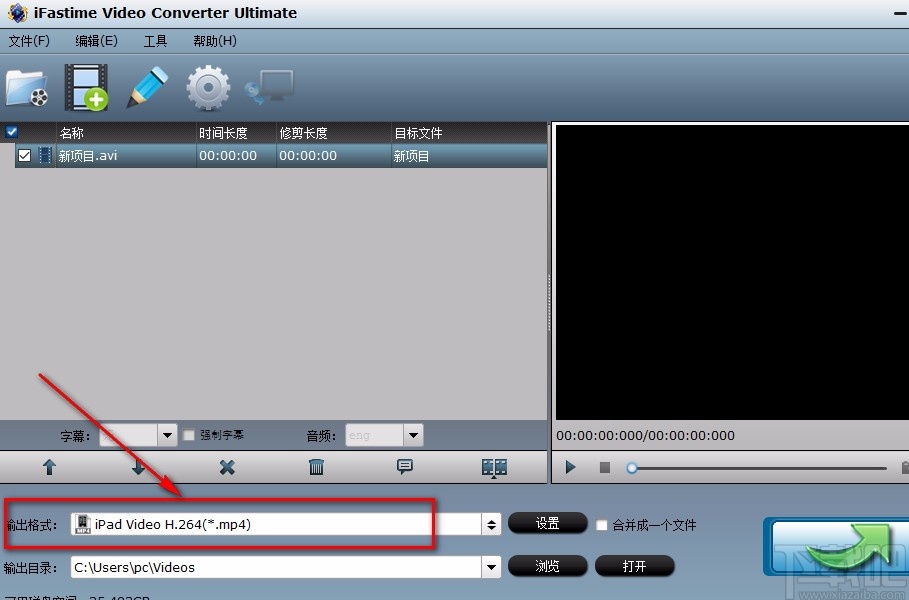Check the 合并成一个文件 option
Screen dimensions: 909x600
pyautogui.click(x=601, y=524)
